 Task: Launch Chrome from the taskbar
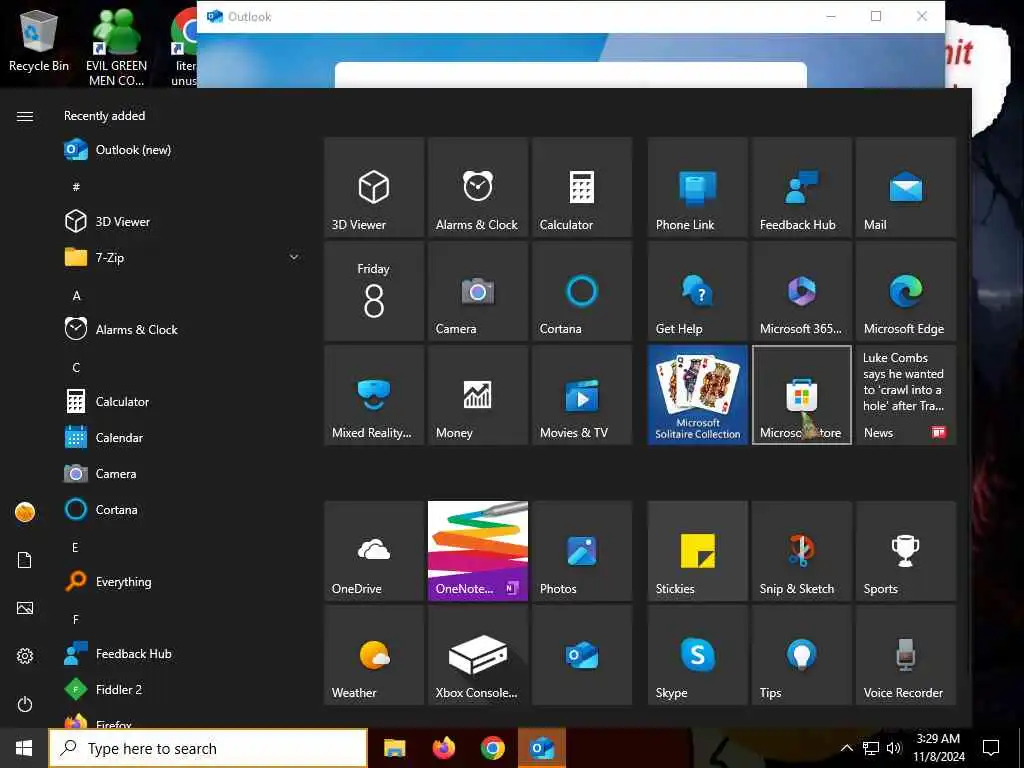point(493,748)
